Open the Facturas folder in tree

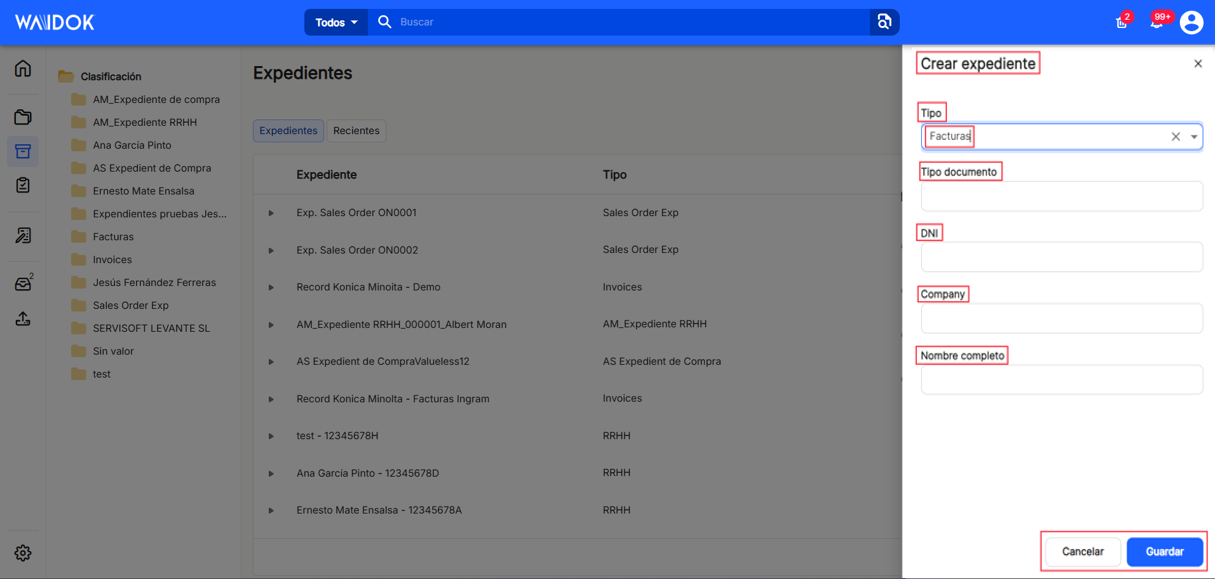(x=102, y=237)
